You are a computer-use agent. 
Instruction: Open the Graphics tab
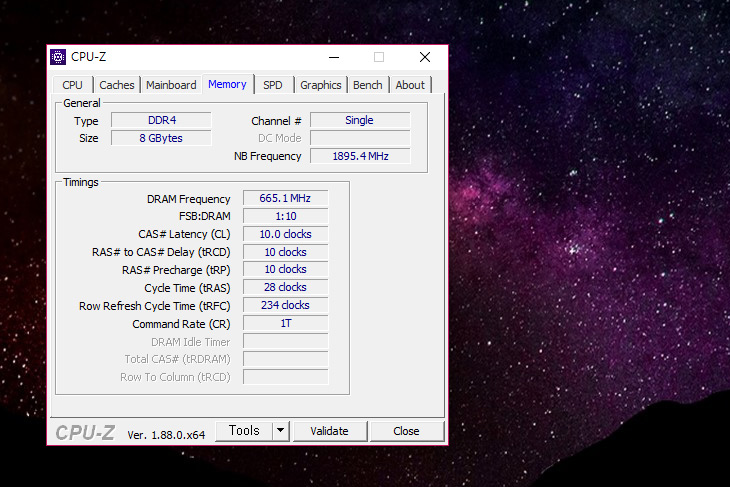[x=320, y=85]
